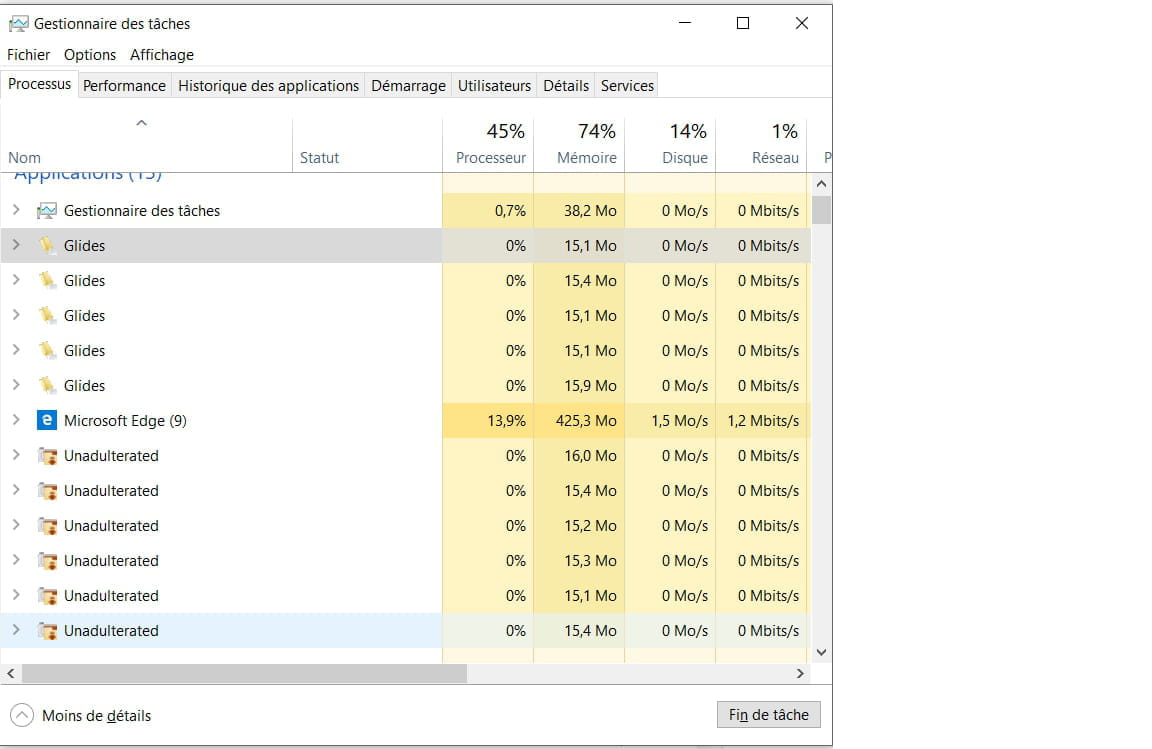This screenshot has width=1152, height=749.
Task: Click the 1,5 Mo/s disk value
Action: tap(680, 420)
